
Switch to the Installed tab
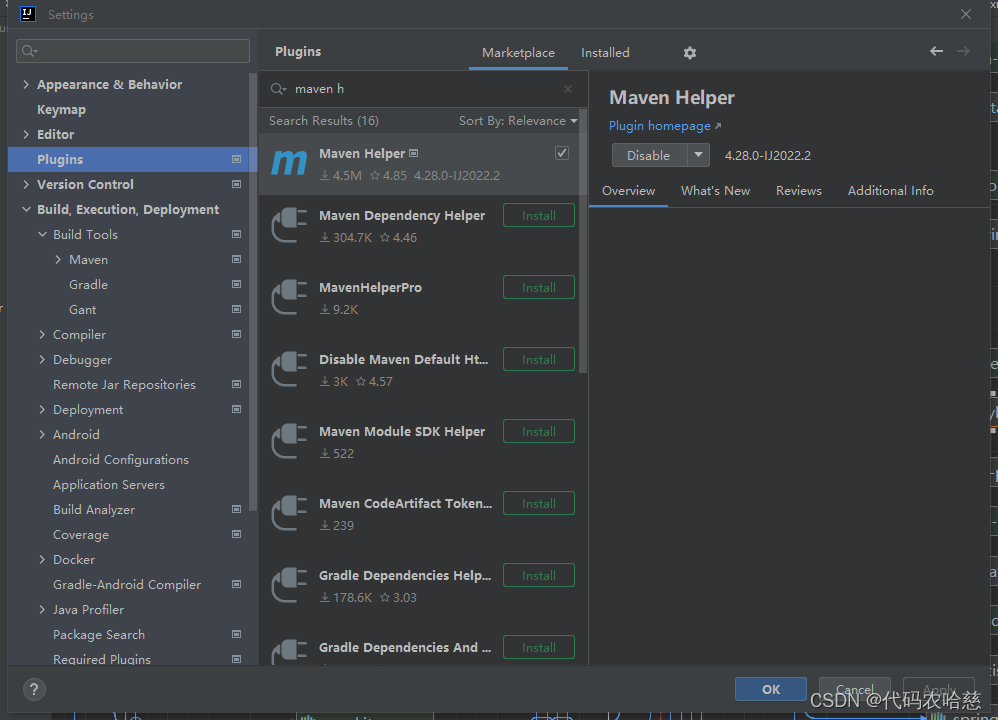[x=605, y=53]
